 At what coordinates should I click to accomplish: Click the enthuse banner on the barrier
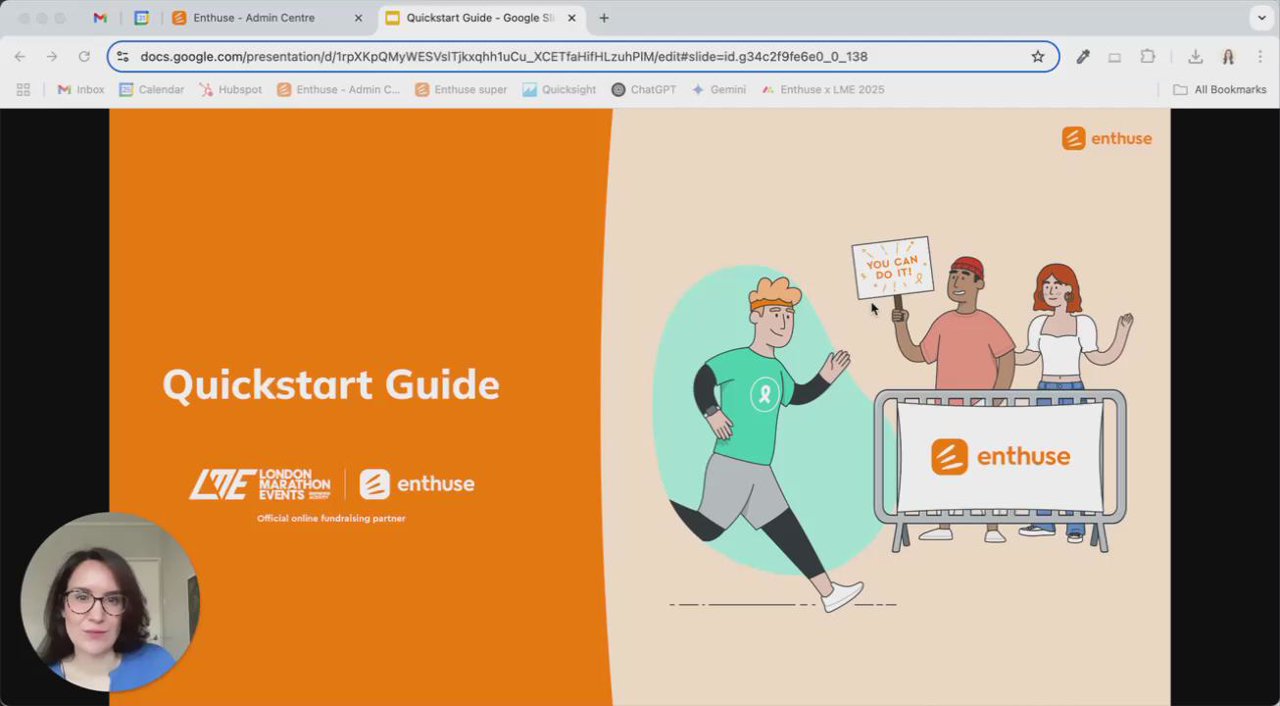point(1000,456)
